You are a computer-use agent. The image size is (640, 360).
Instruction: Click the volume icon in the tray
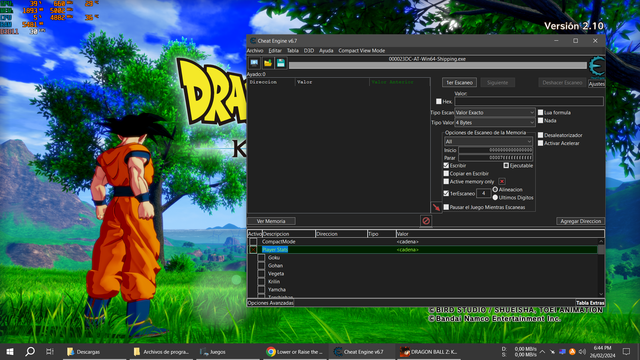(582, 351)
